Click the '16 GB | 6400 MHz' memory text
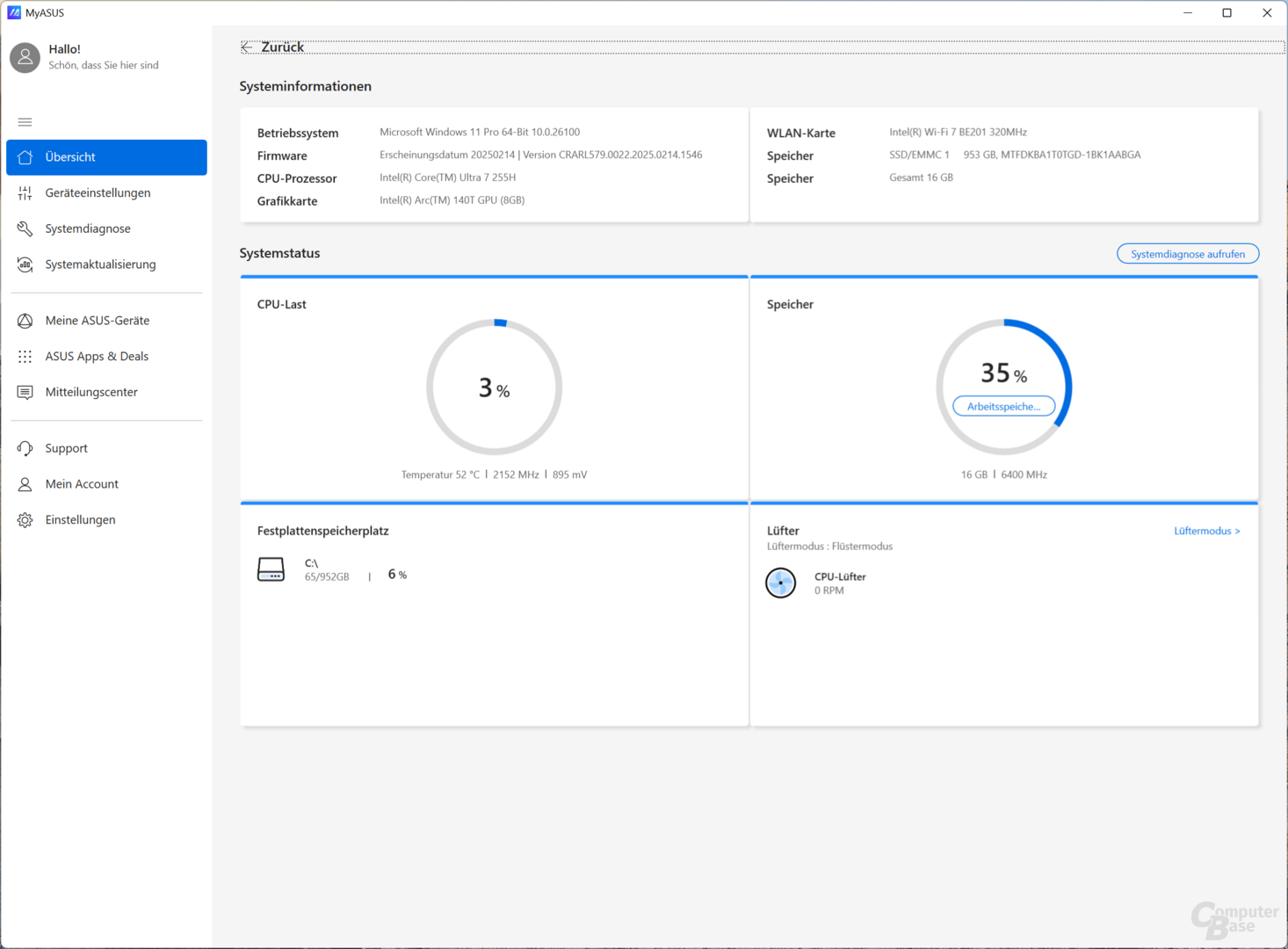This screenshot has width=1288, height=949. [x=1004, y=474]
